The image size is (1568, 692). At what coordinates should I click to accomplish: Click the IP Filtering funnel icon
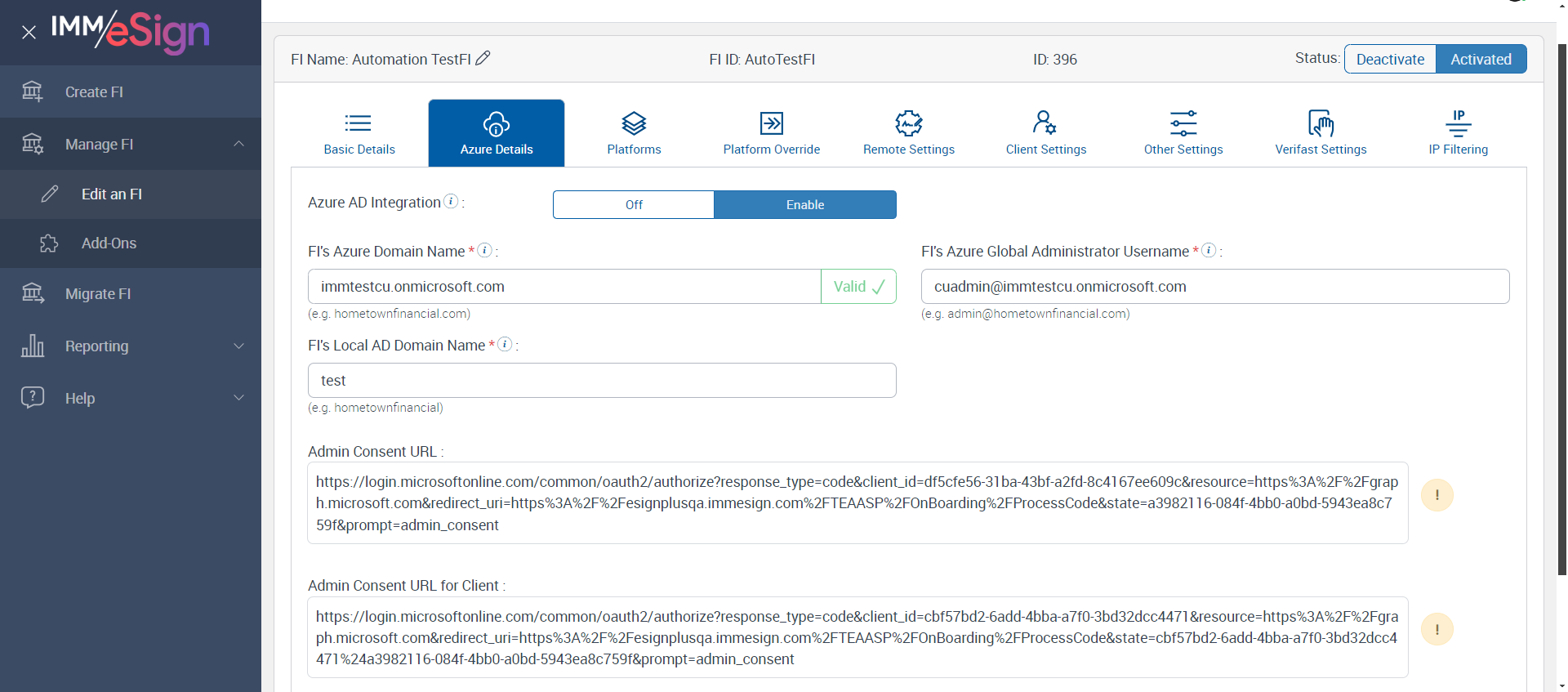(x=1459, y=123)
